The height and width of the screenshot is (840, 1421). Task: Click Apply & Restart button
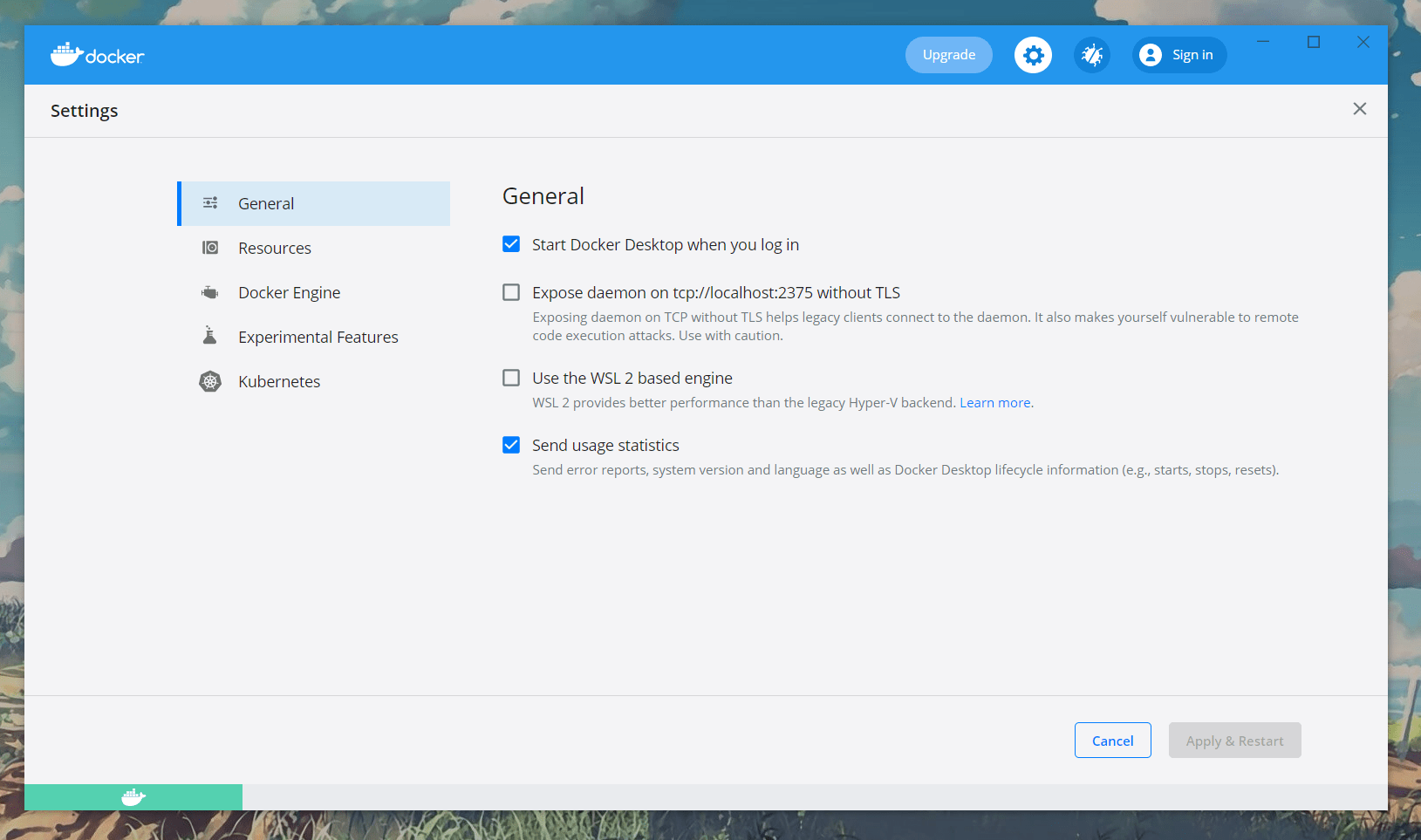[x=1234, y=741]
